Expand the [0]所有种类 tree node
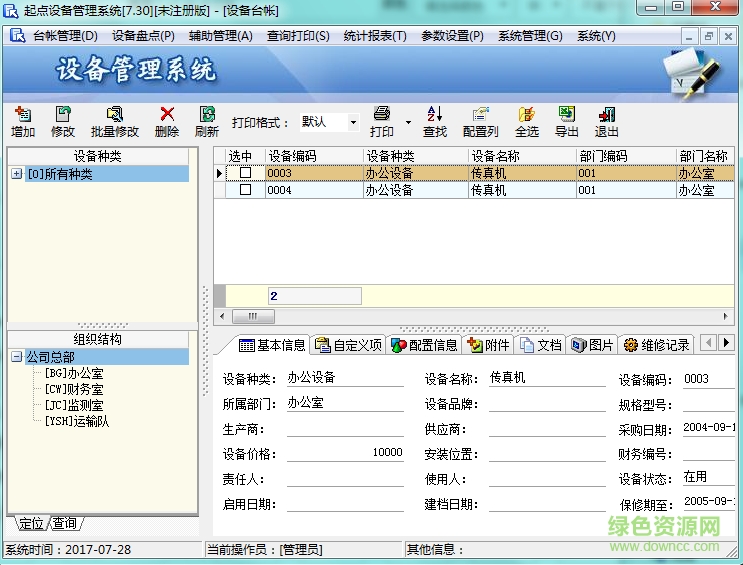 coord(17,174)
